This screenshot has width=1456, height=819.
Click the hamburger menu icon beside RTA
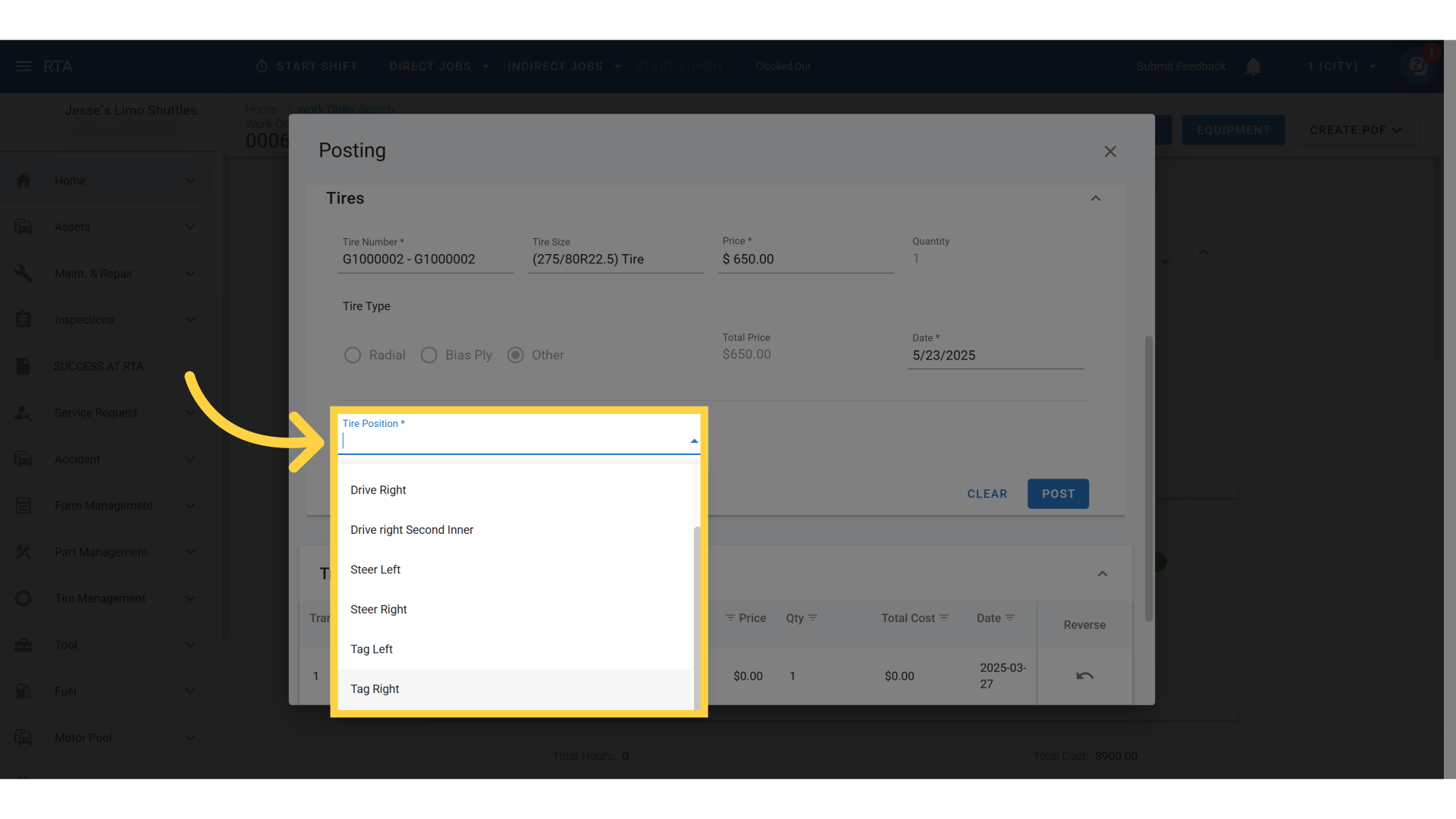[x=24, y=67]
